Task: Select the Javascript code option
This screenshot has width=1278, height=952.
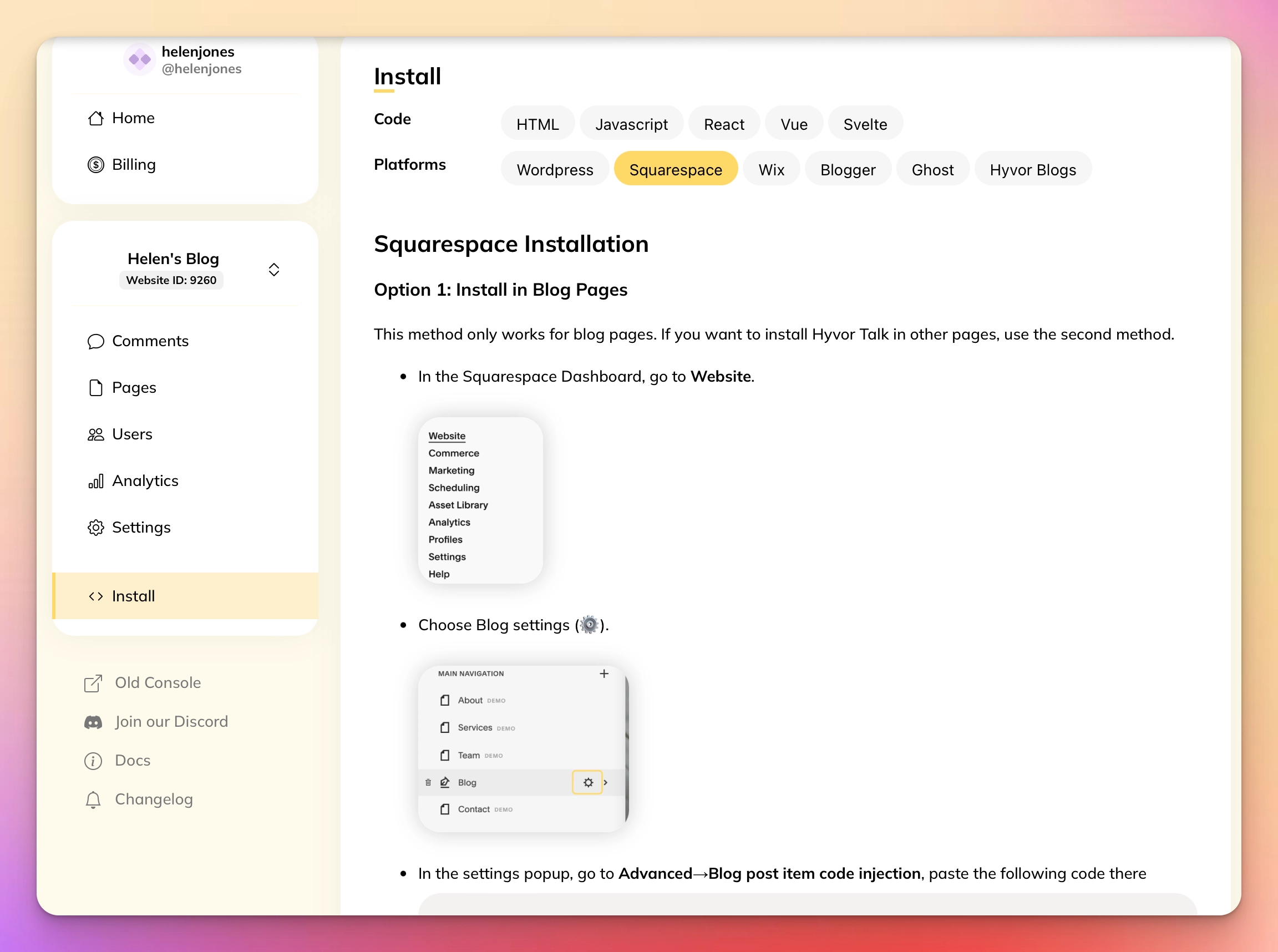Action: [x=631, y=124]
